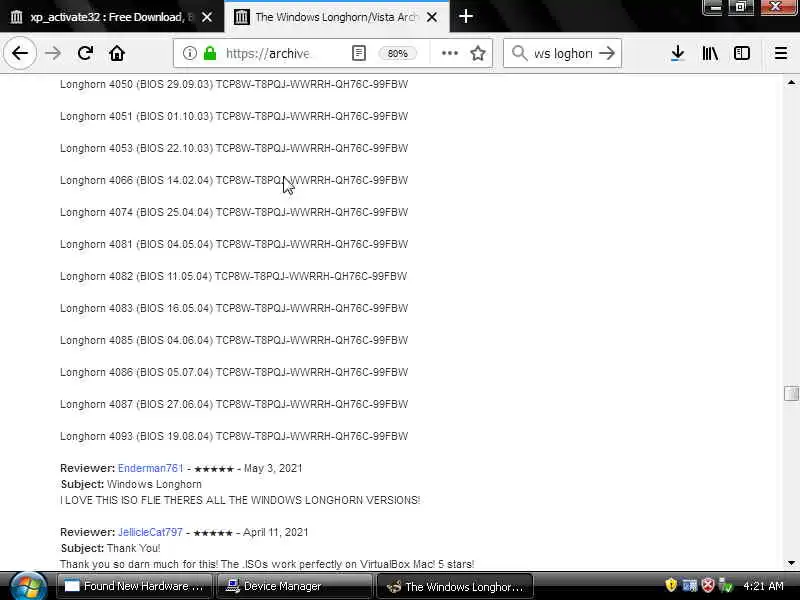800x600 pixels.
Task: Open the Windows Start orb
Action: (x=28, y=586)
